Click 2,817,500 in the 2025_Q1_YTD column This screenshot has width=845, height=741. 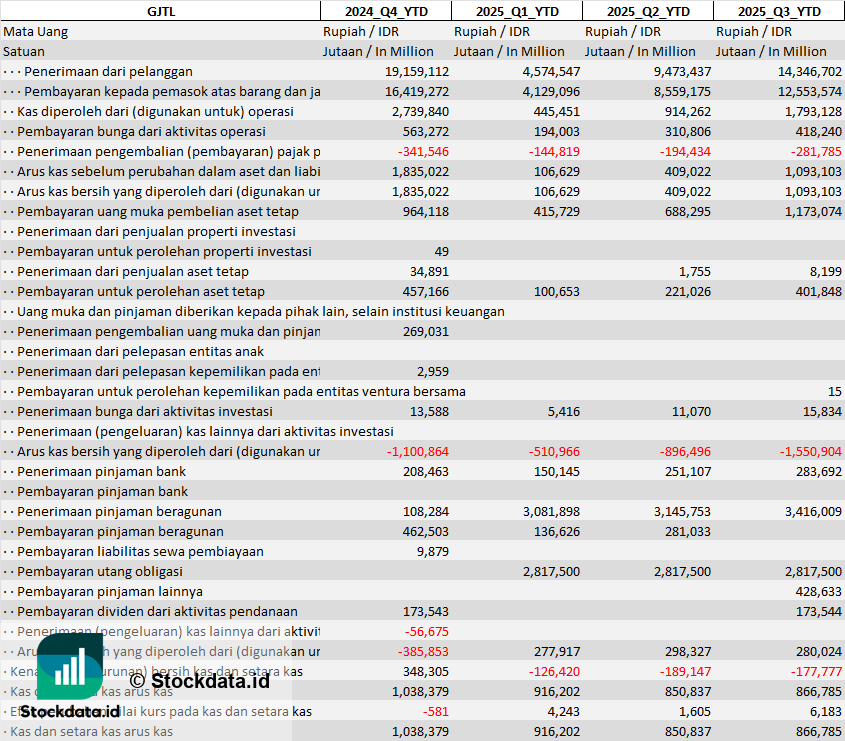(x=551, y=571)
